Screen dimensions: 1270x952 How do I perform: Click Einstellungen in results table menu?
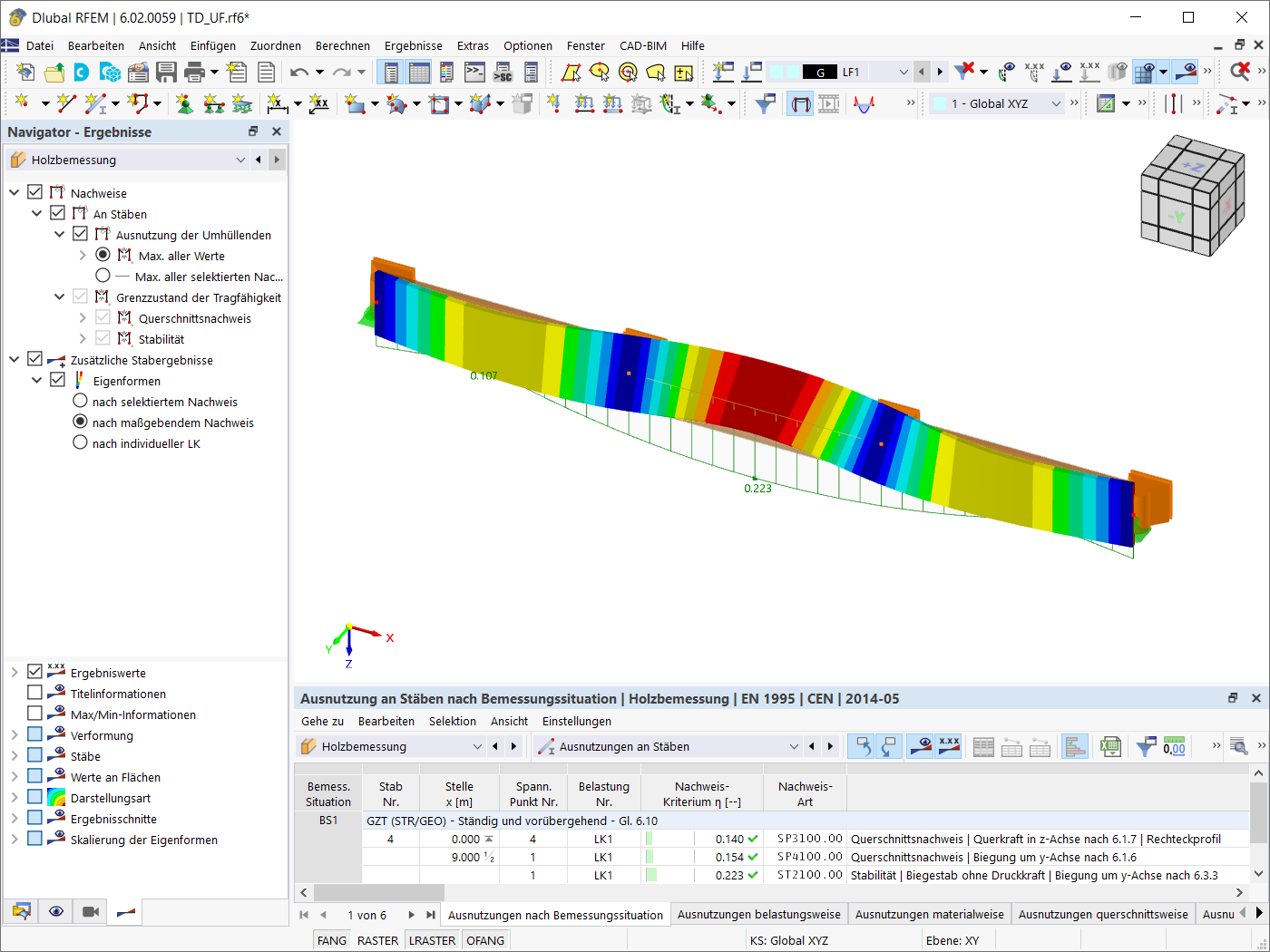[x=577, y=721]
